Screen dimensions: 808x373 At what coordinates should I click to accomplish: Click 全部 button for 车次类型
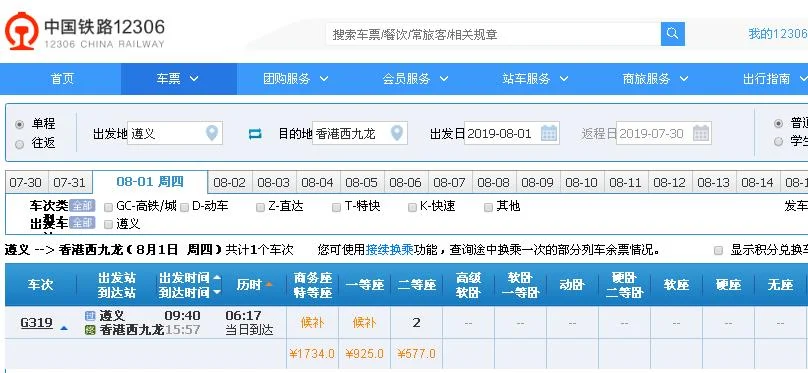(x=82, y=206)
